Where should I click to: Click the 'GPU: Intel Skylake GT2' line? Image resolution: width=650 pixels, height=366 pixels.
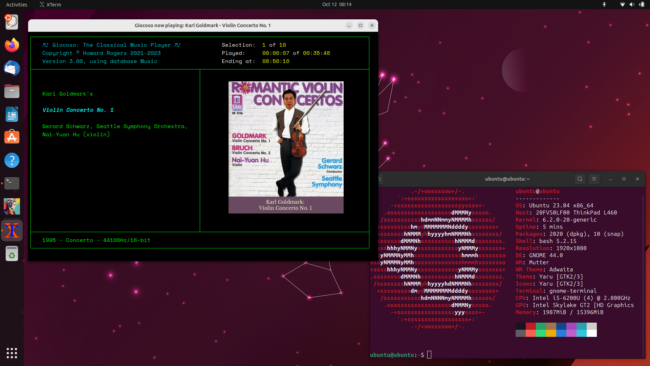(575, 305)
